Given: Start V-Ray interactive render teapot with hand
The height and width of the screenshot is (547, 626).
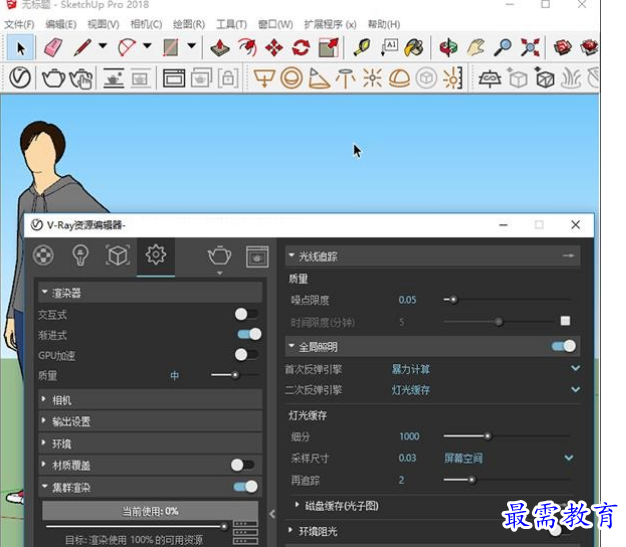Looking at the screenshot, I should pos(81,77).
